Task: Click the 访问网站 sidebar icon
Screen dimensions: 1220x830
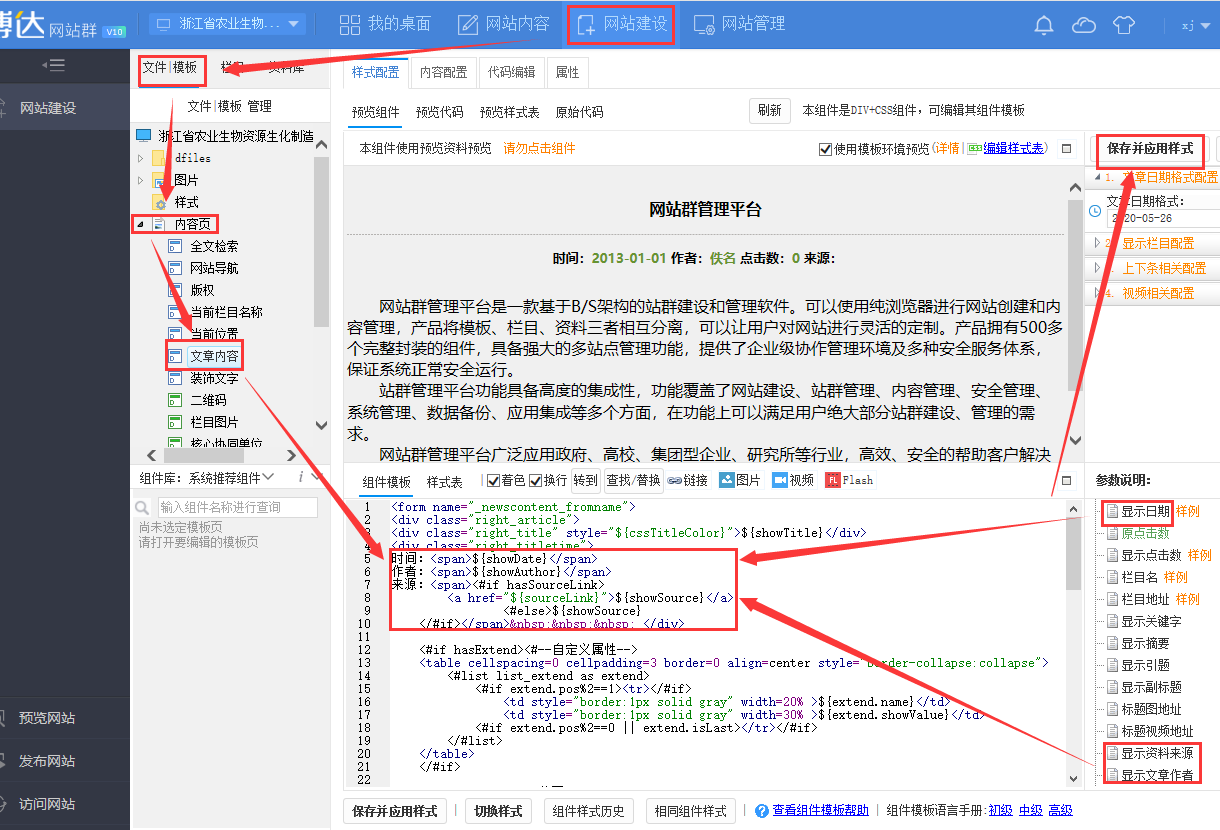Action: pos(3,804)
